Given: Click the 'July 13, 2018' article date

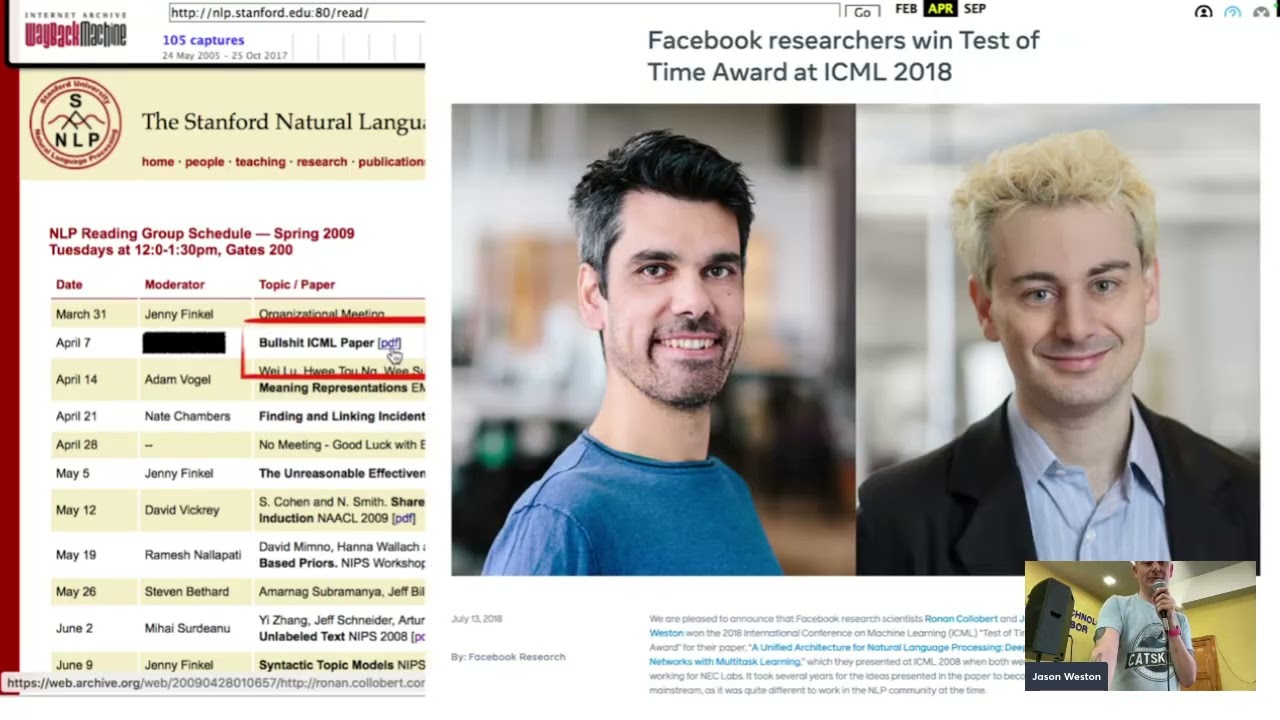Looking at the screenshot, I should 477,619.
